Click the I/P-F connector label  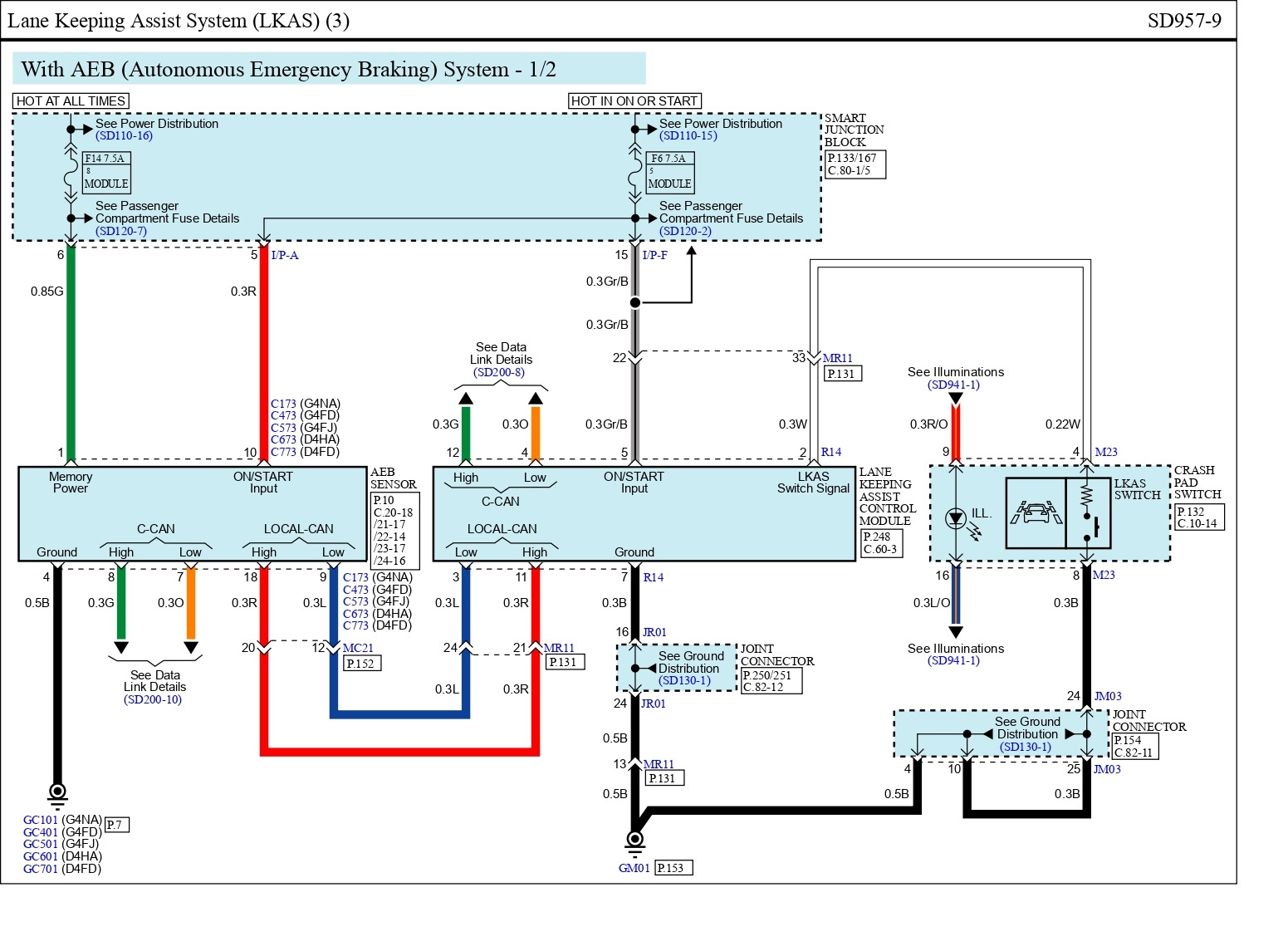point(654,256)
